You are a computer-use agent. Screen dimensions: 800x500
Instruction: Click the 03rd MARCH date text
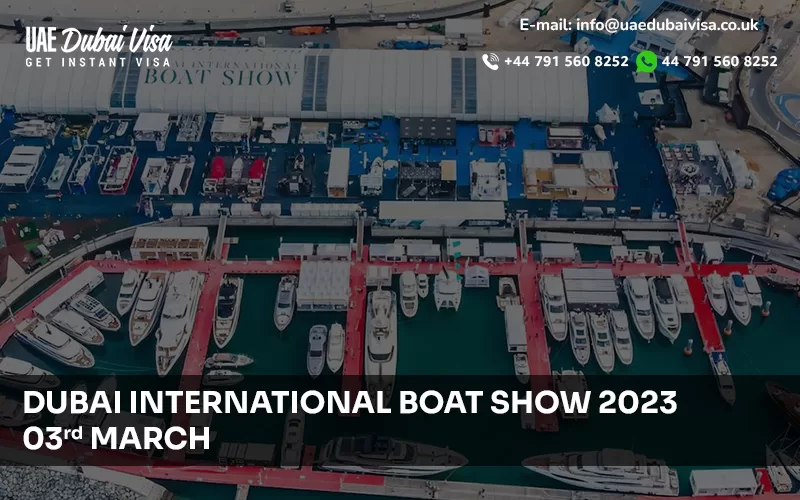[116, 437]
